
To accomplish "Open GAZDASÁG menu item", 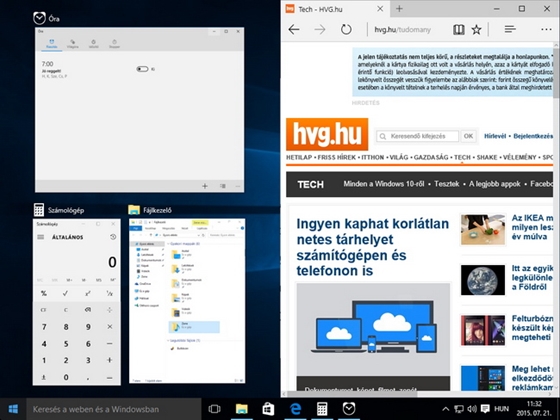I will (431, 157).
